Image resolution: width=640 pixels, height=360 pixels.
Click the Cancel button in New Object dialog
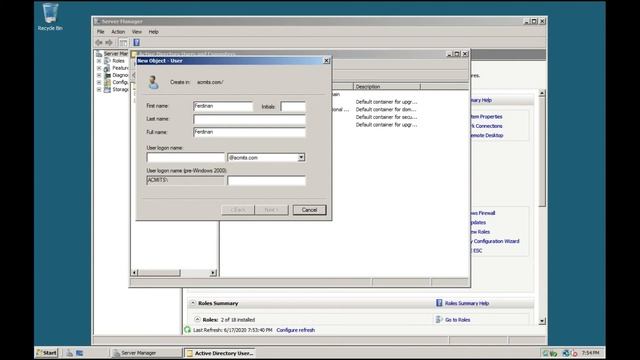[x=309, y=210]
